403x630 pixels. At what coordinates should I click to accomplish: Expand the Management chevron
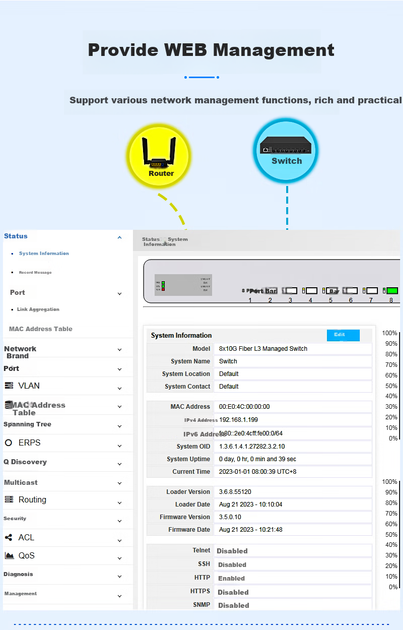(119, 596)
